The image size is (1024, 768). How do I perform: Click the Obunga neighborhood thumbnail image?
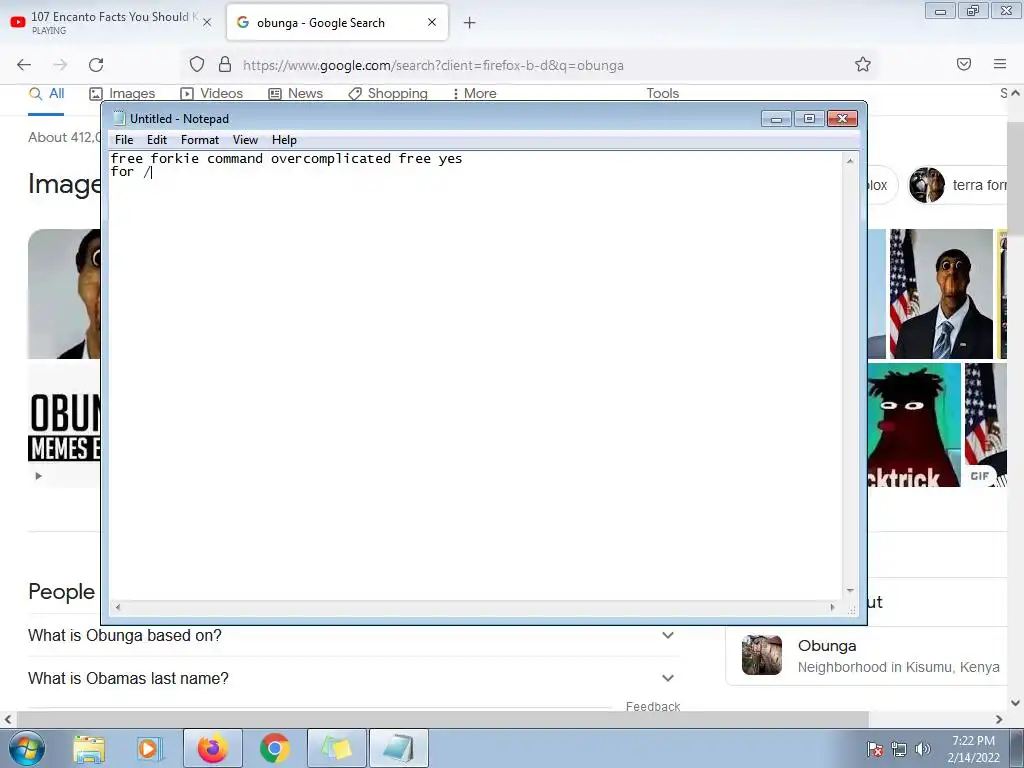pyautogui.click(x=761, y=655)
